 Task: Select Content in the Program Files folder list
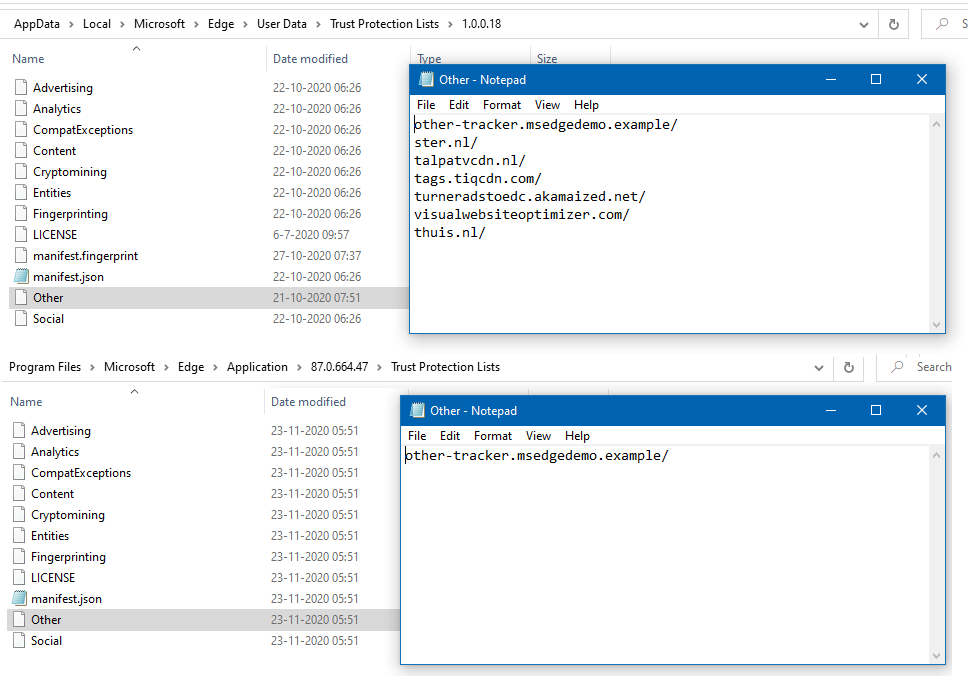[x=53, y=494]
